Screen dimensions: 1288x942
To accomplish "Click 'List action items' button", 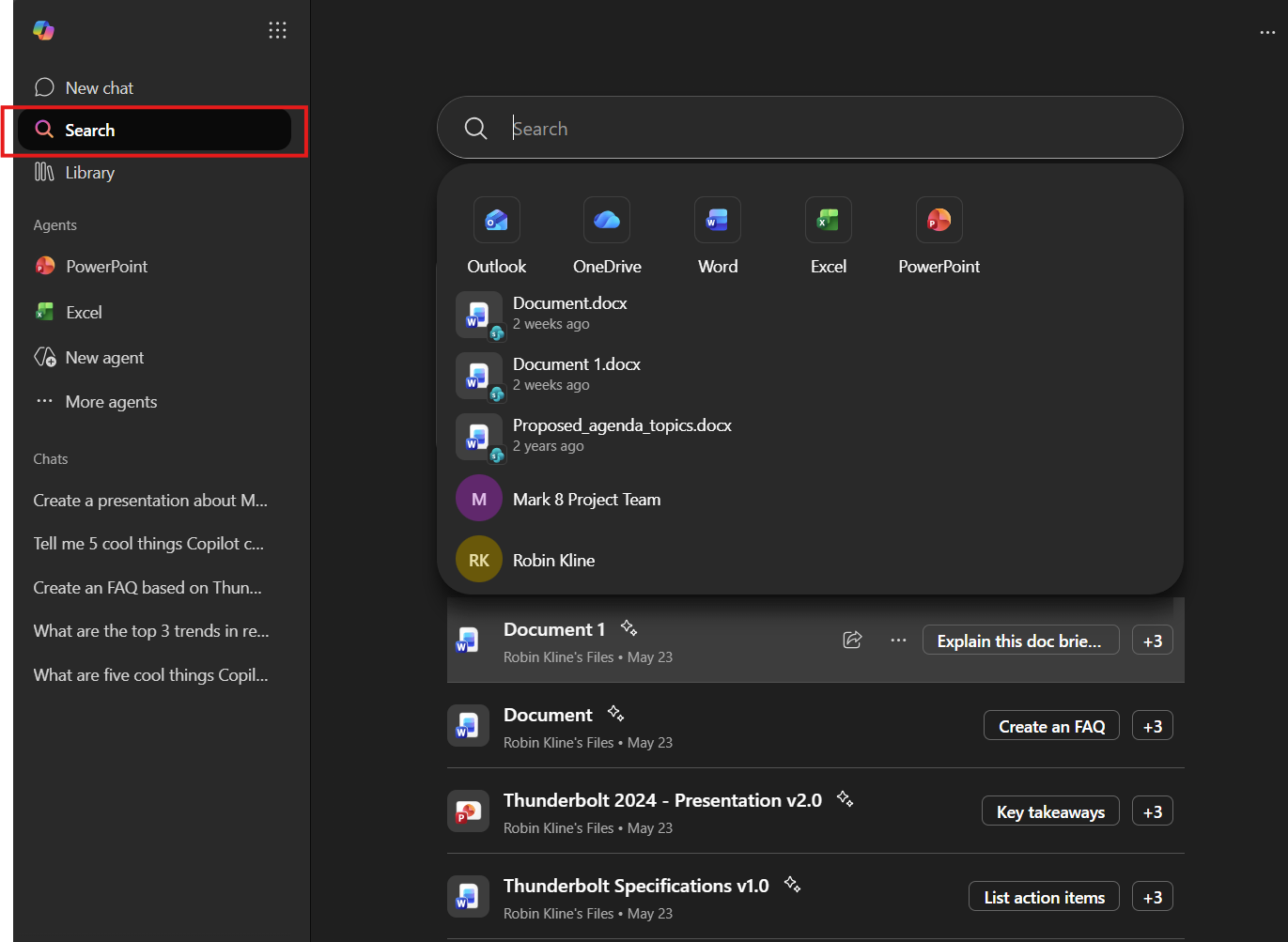I will (x=1044, y=897).
